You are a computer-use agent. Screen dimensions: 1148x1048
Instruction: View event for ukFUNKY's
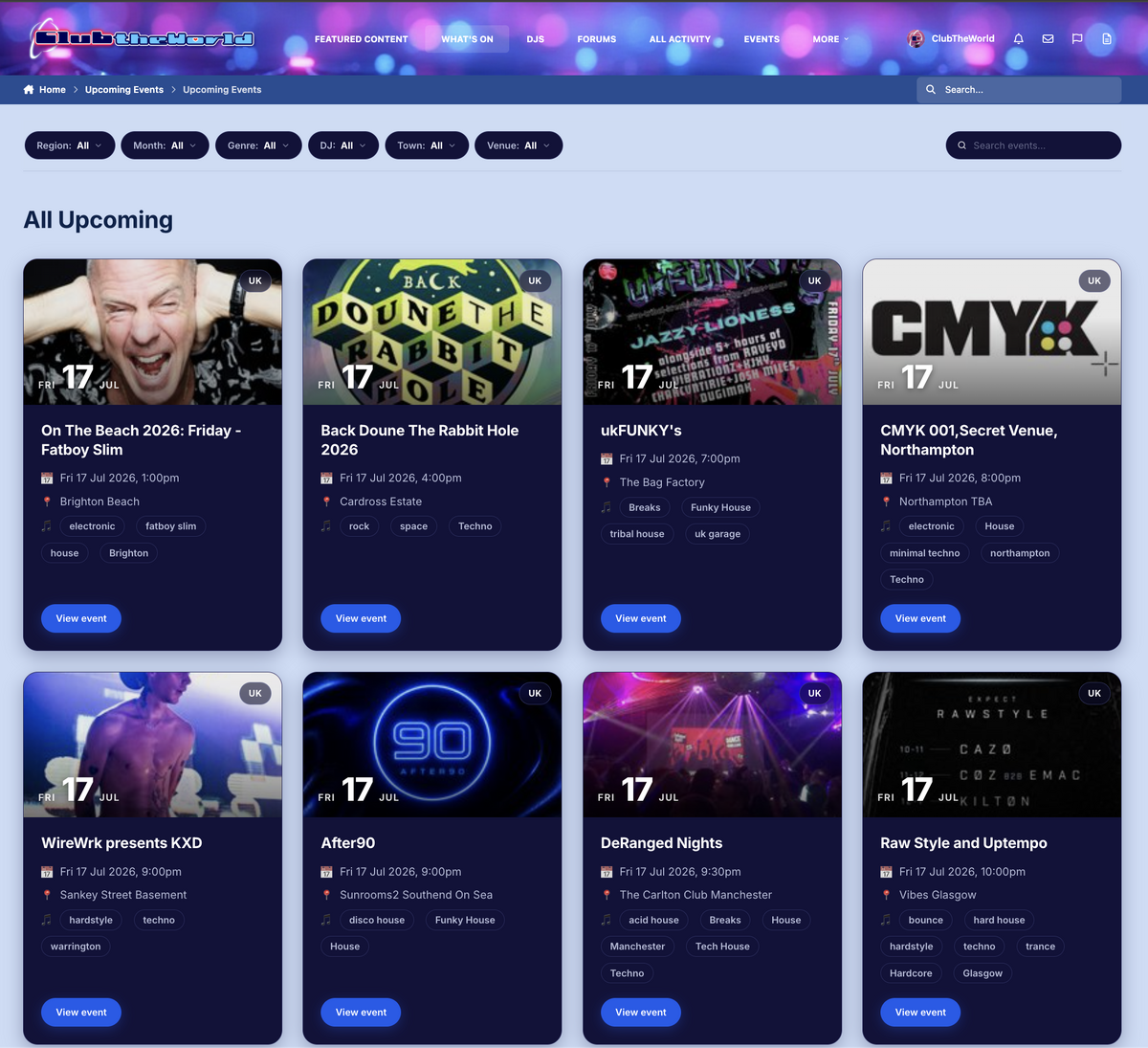641,618
